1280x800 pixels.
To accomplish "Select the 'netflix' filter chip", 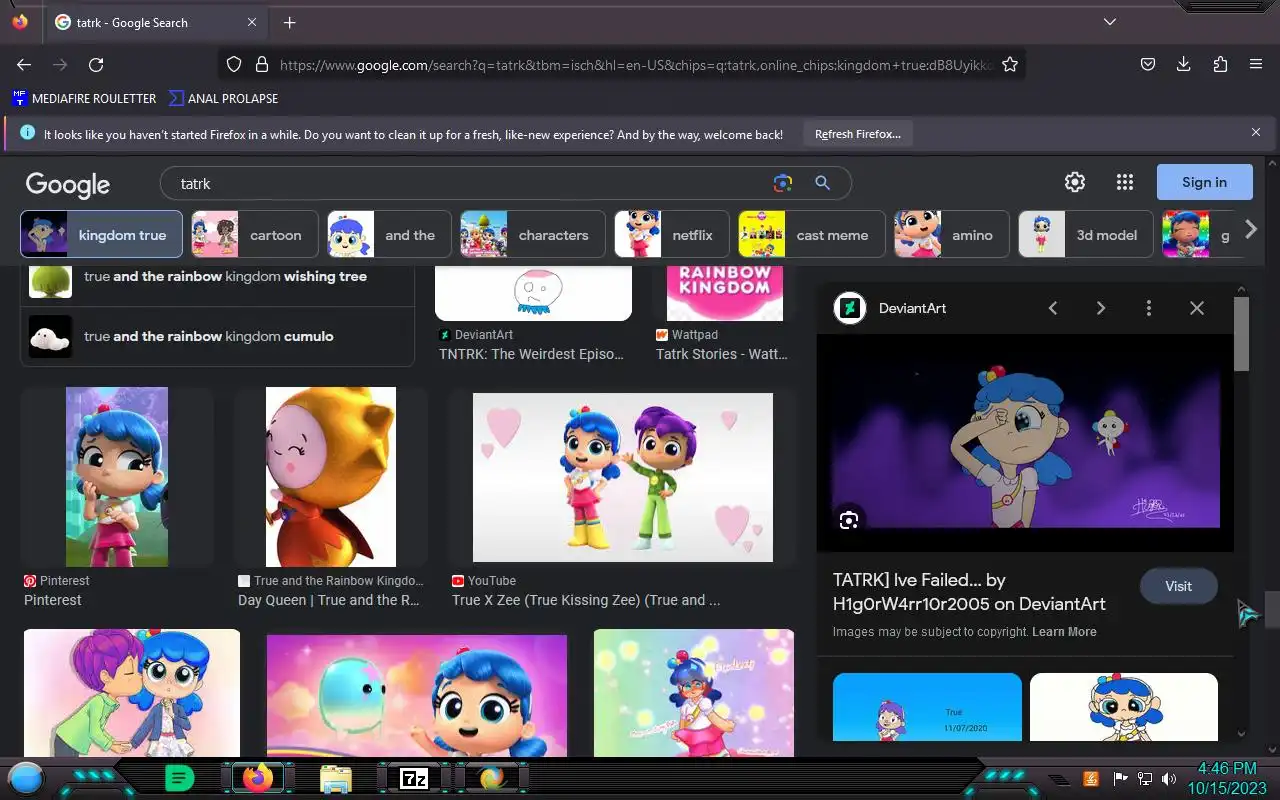I will [671, 235].
